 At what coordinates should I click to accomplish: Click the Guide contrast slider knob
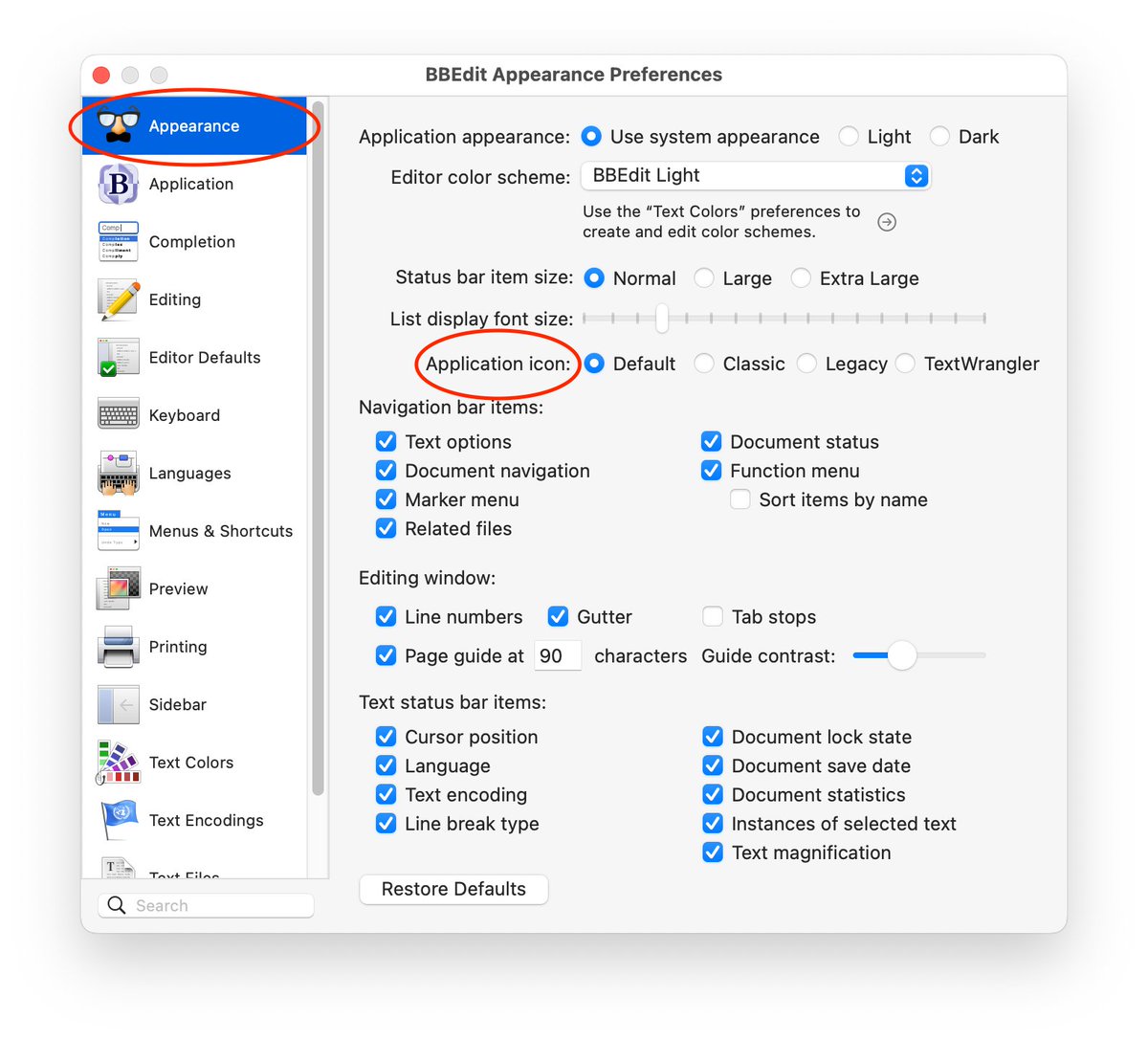click(x=901, y=655)
